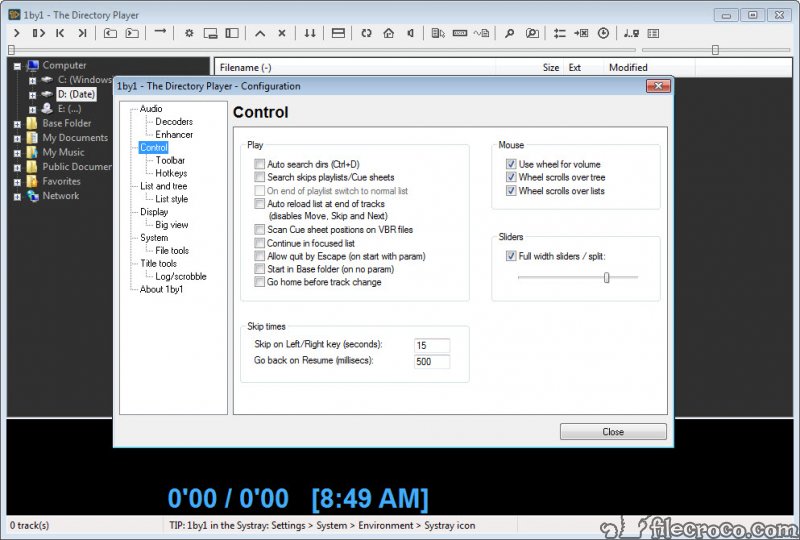Click the list with cursor toolbar icon
Viewport: 800px width, 540px height.
[x=438, y=33]
